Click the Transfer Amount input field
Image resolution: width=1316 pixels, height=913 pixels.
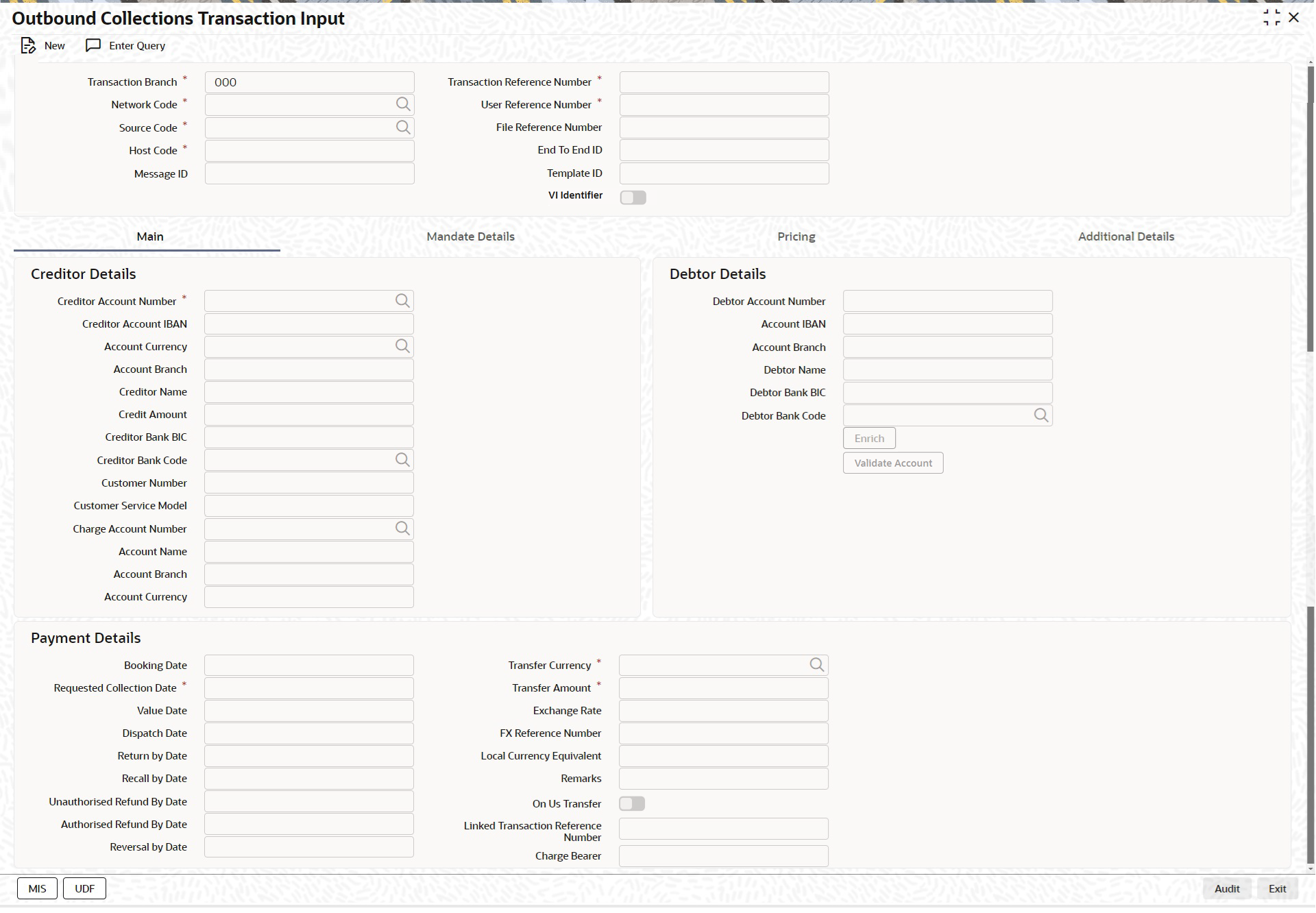723,688
